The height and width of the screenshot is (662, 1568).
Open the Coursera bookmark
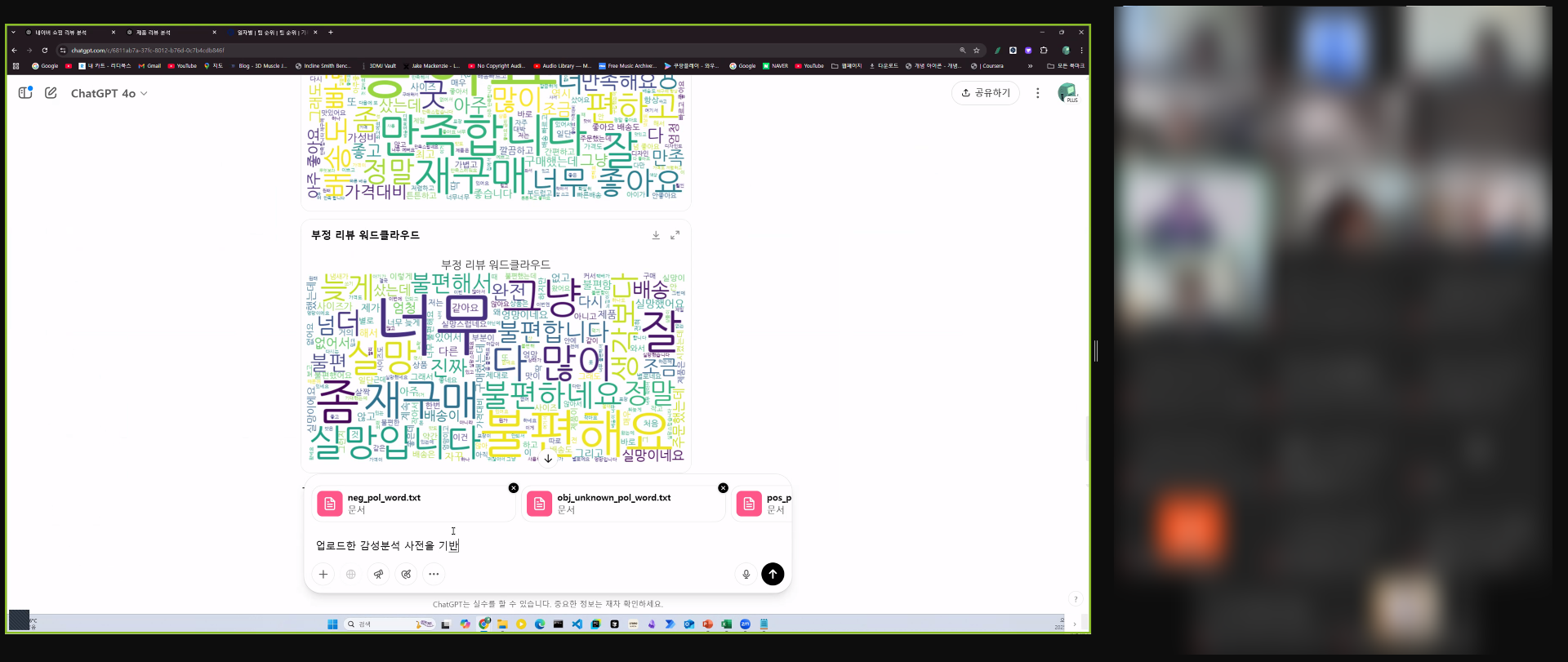coord(987,66)
